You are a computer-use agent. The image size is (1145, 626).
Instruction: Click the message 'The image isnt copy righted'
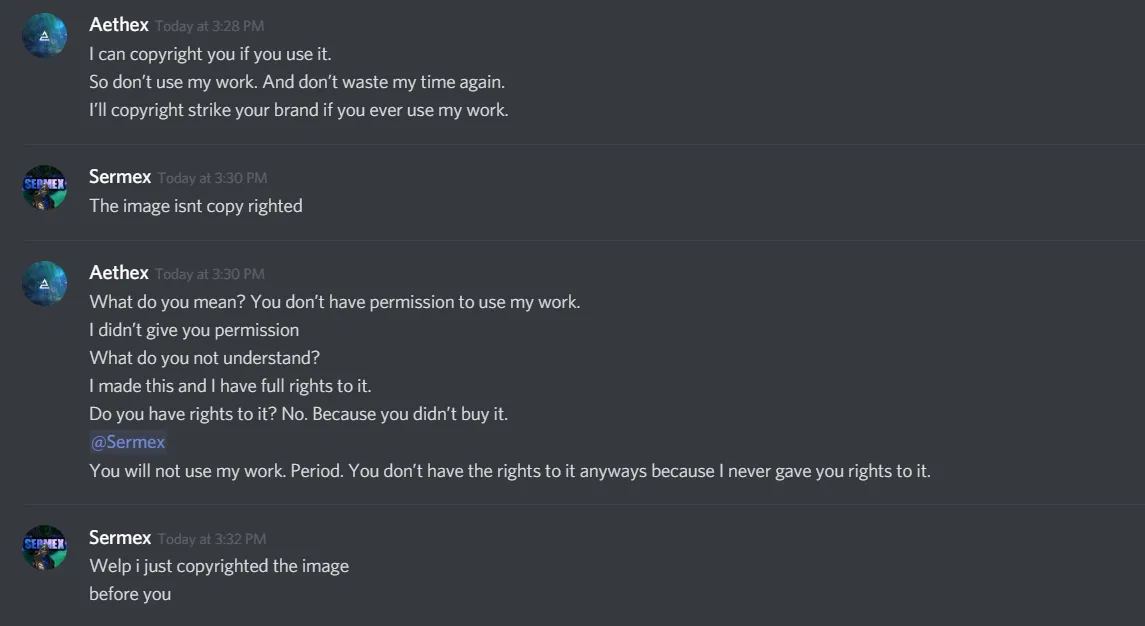(x=196, y=206)
